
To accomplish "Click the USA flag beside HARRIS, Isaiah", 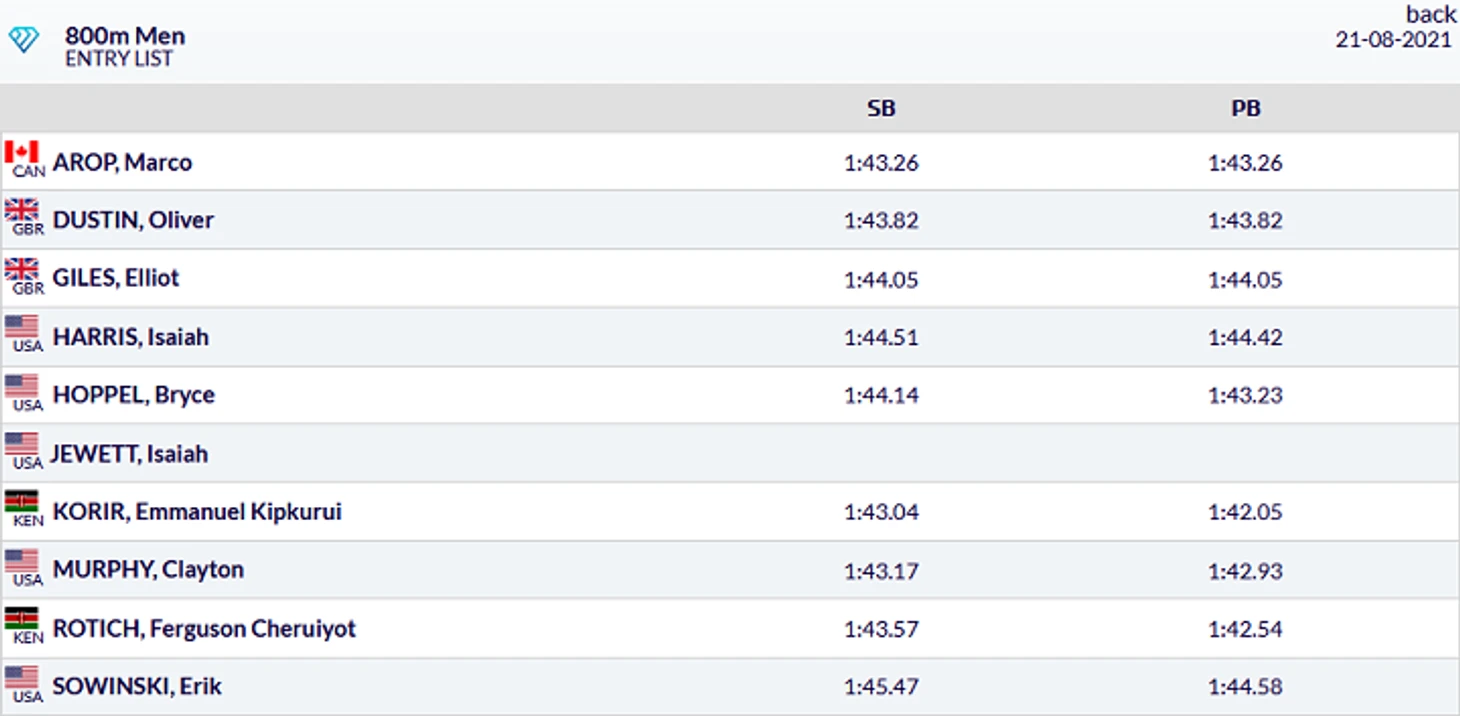I will point(22,328).
